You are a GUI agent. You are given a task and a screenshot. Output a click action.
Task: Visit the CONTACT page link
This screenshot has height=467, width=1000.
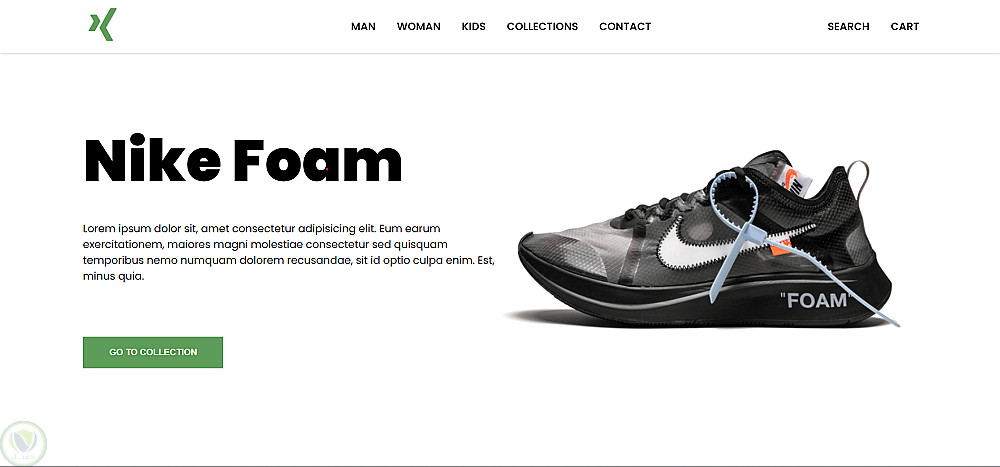625,27
